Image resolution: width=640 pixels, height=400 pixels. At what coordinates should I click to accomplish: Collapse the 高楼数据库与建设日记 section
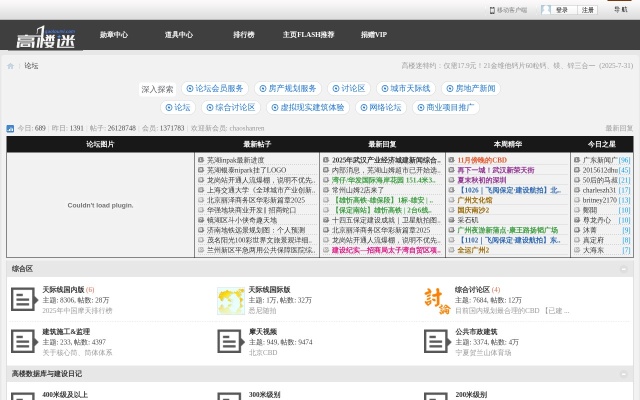pos(624,374)
